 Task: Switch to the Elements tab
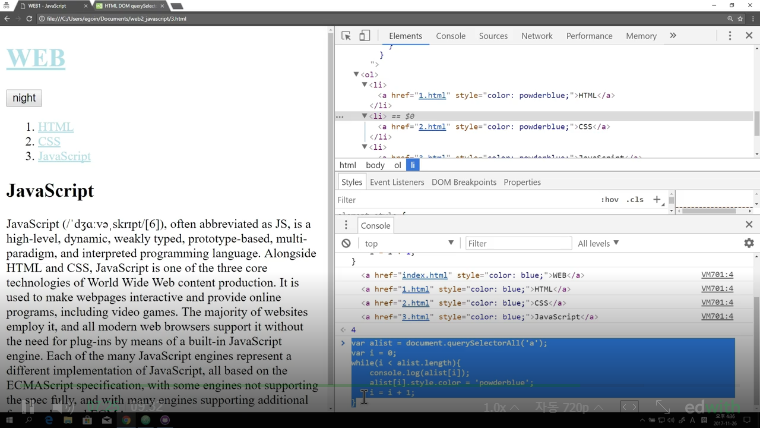point(405,36)
